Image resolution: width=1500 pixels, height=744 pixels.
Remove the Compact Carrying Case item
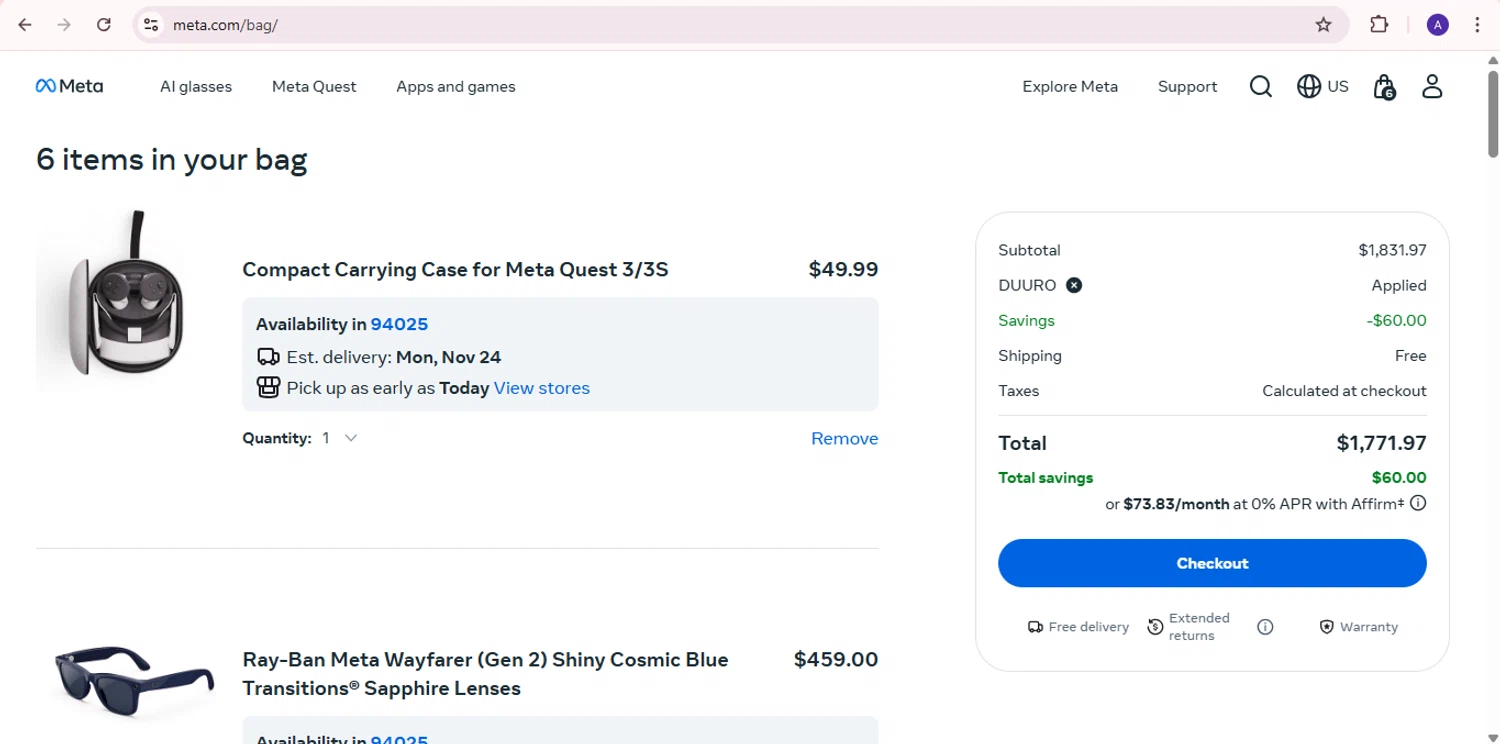tap(844, 438)
